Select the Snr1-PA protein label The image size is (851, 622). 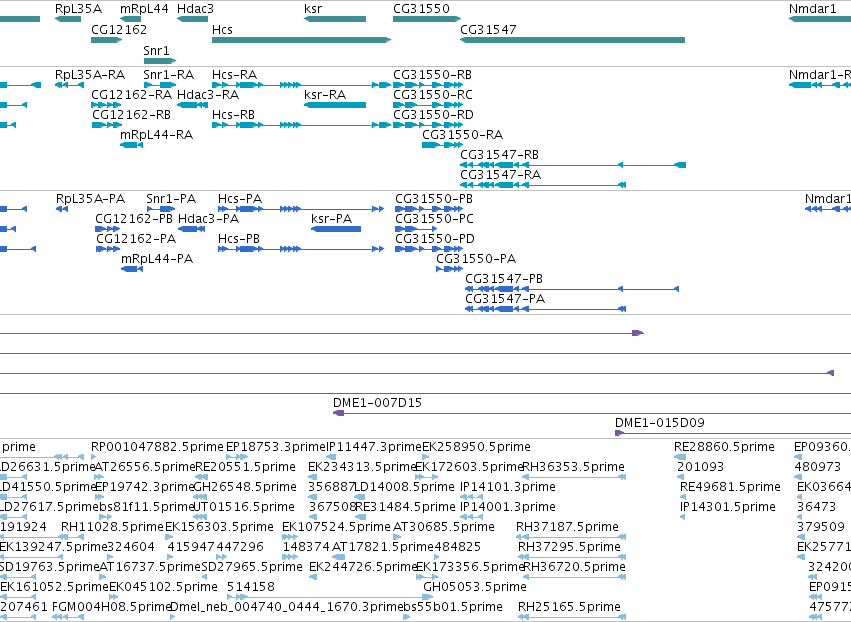(x=171, y=199)
